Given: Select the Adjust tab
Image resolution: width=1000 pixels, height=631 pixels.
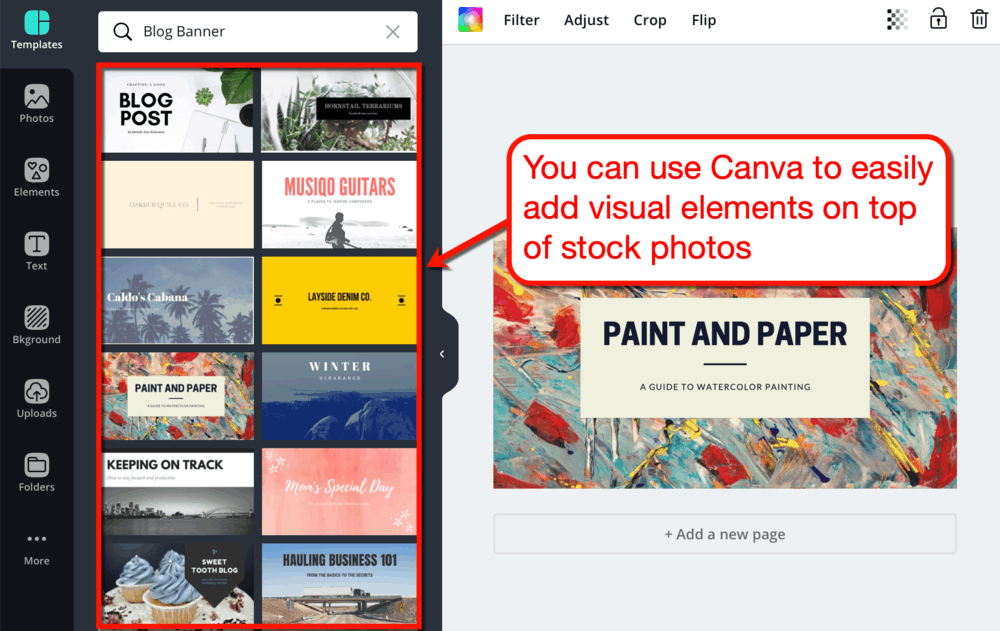Looking at the screenshot, I should (586, 20).
